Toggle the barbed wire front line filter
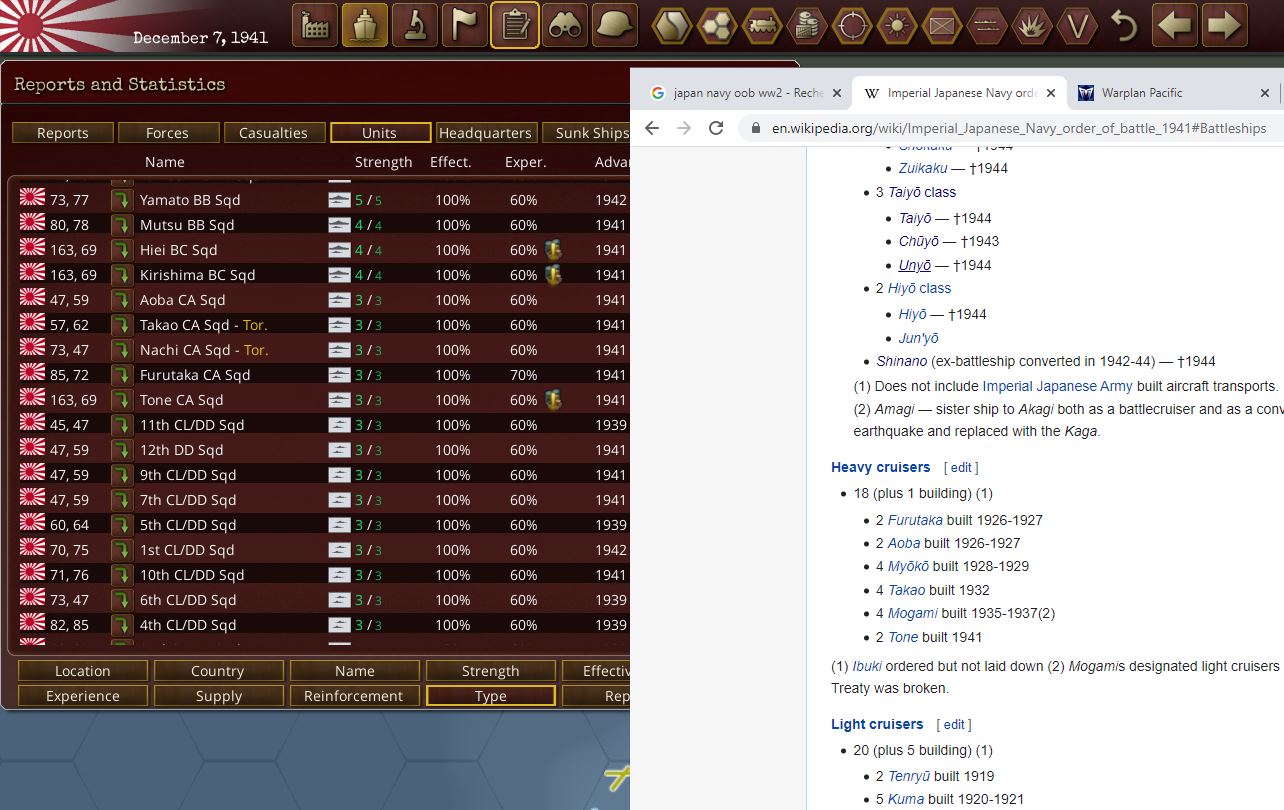Screen dimensions: 1284x810 (x=986, y=25)
